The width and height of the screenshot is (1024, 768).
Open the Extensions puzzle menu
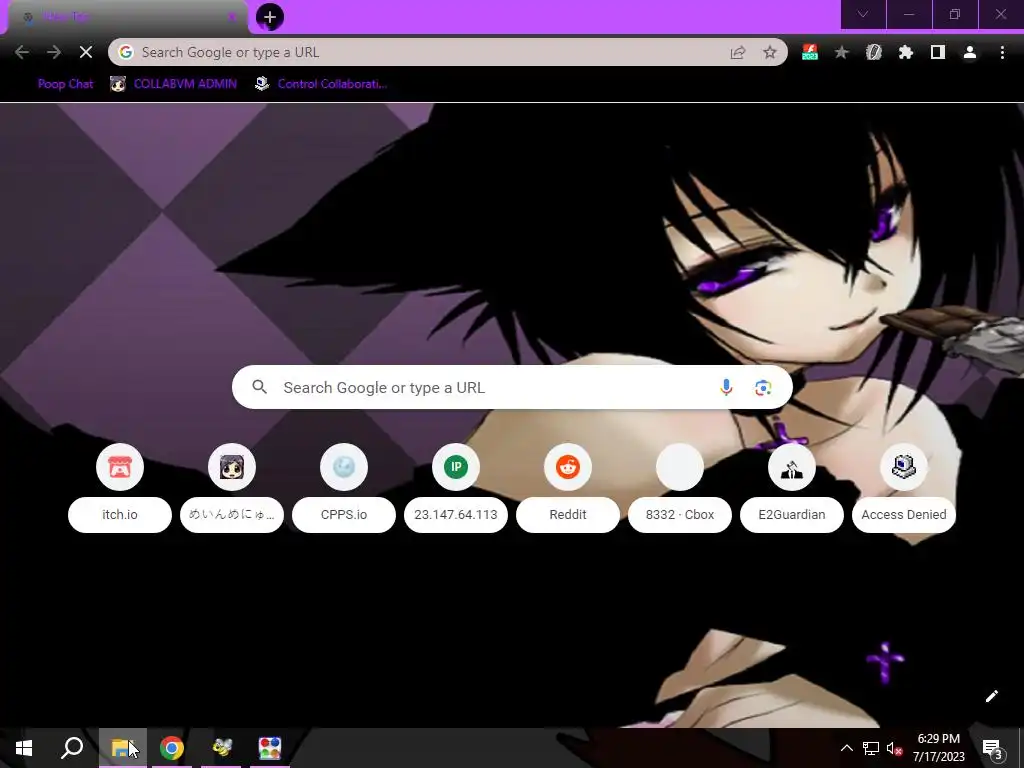click(x=906, y=52)
